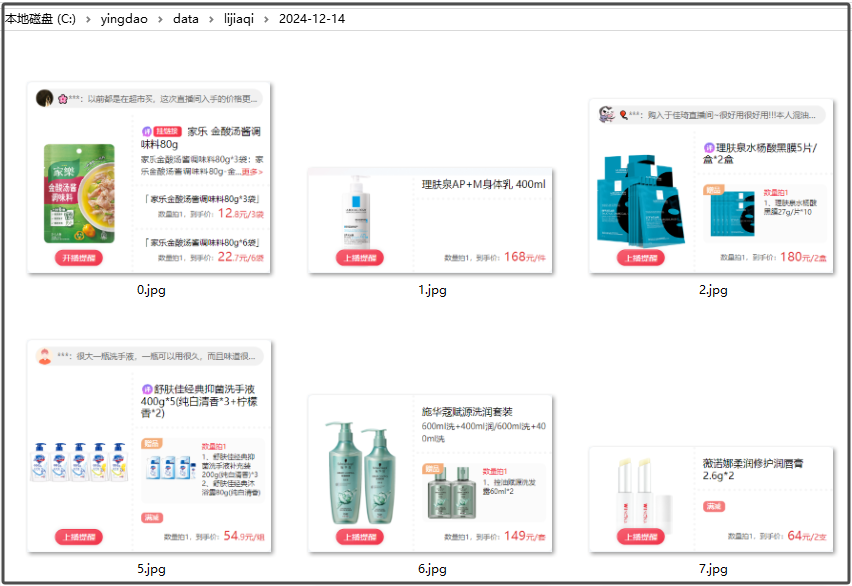Click the lip balm tubes image
This screenshot has width=852, height=586.
[x=645, y=496]
